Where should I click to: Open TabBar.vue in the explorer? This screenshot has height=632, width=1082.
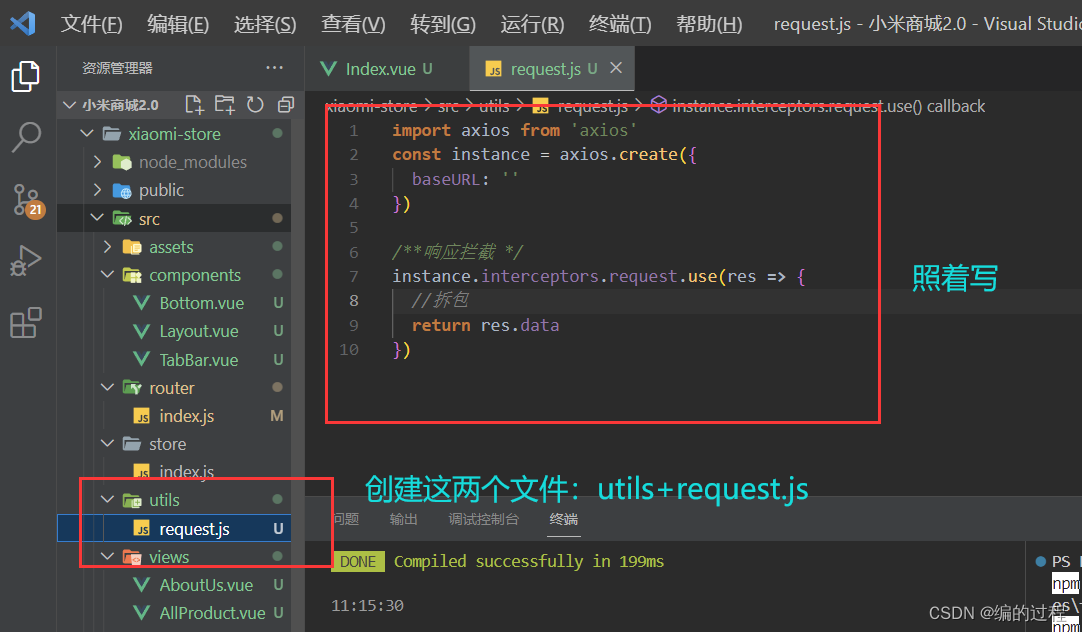[x=174, y=359]
